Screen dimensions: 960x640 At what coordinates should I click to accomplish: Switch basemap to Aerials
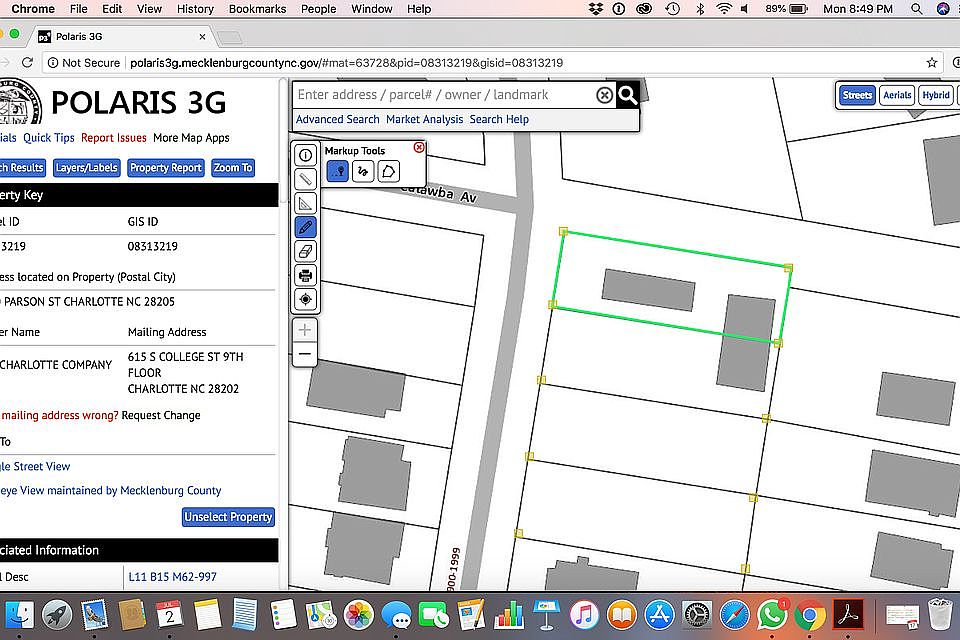(x=897, y=95)
